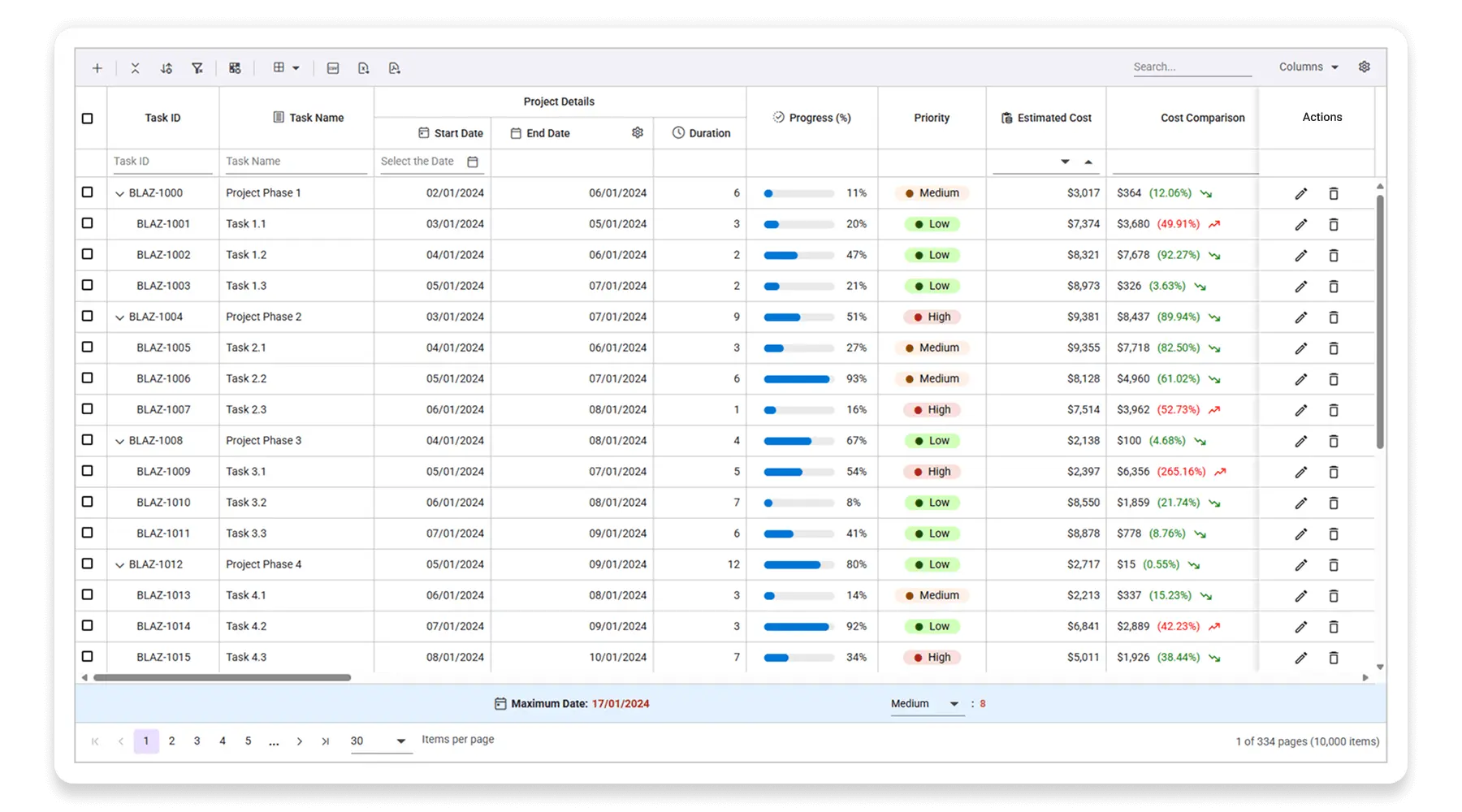Click the clear filter icon
The image size is (1462, 812).
[x=197, y=67]
